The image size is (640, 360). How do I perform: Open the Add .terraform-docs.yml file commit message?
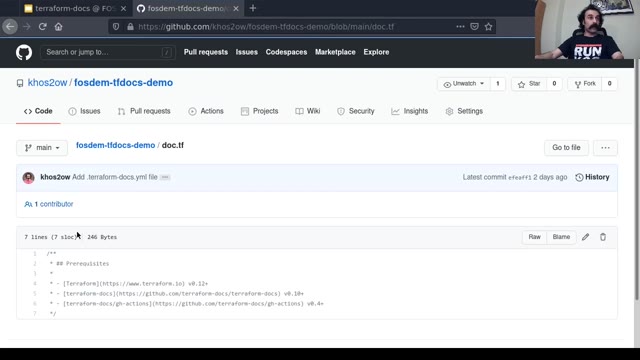115,177
